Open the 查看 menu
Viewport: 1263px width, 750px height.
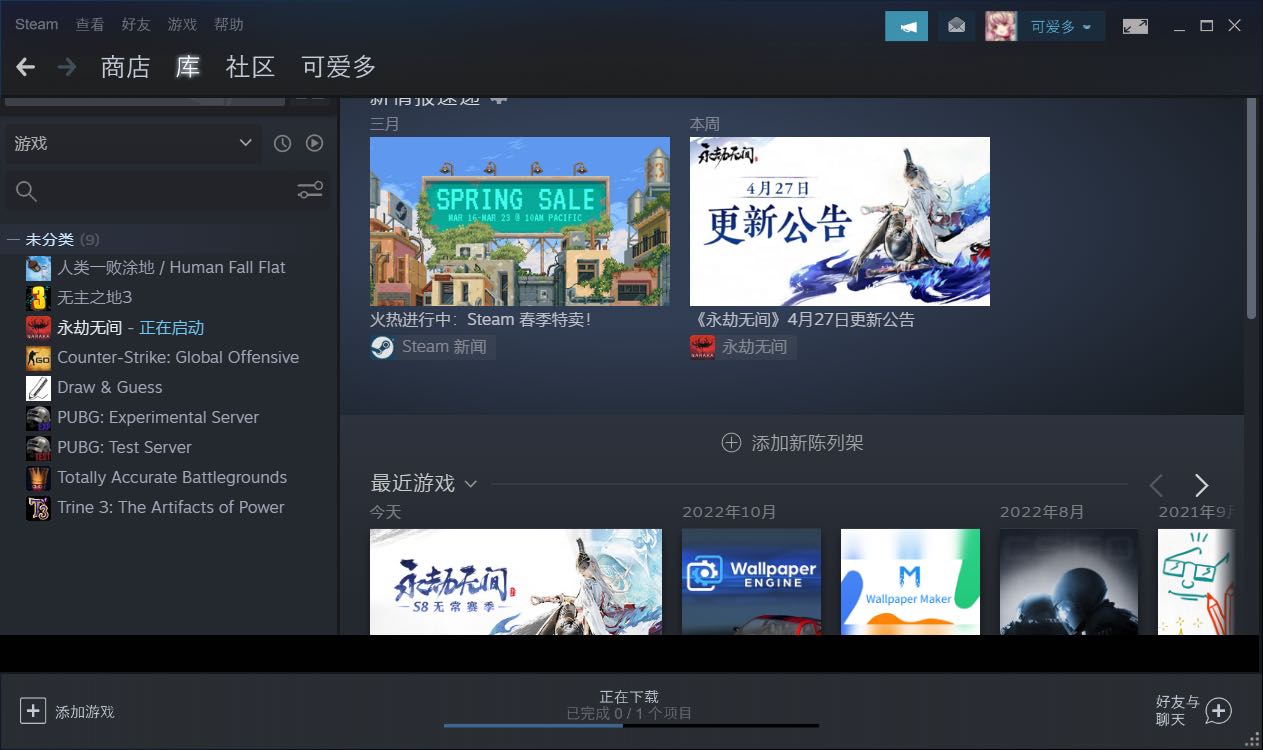tap(90, 24)
